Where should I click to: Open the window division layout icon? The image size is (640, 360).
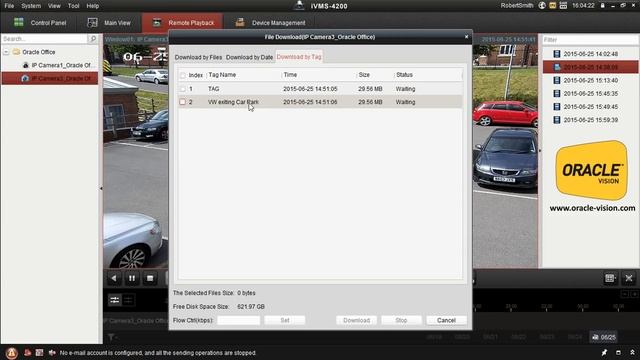click(x=610, y=278)
